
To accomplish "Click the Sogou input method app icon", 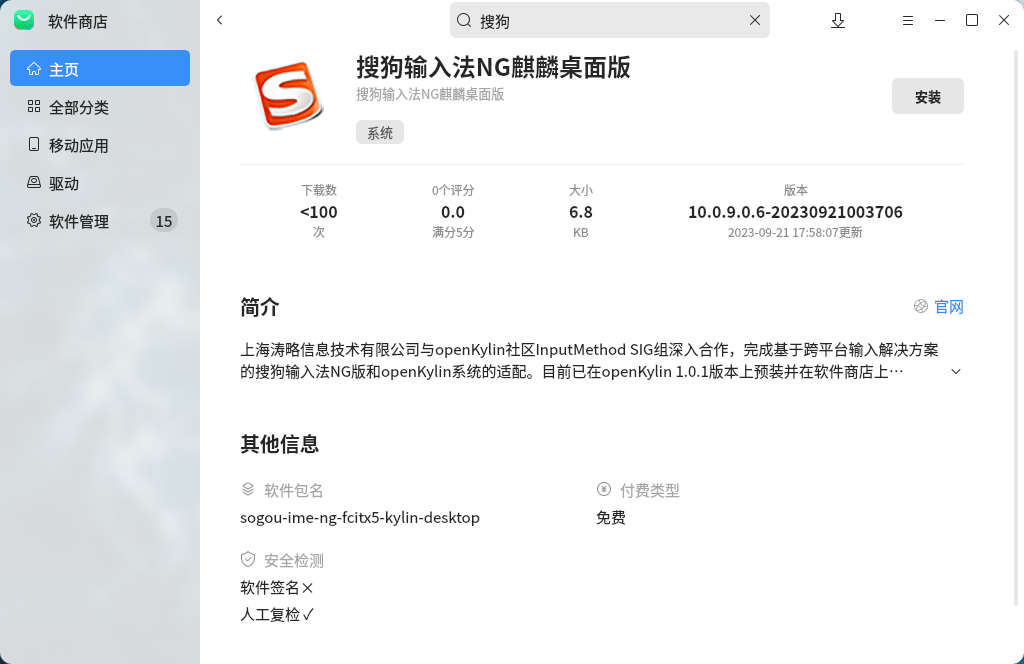I will pyautogui.click(x=289, y=95).
